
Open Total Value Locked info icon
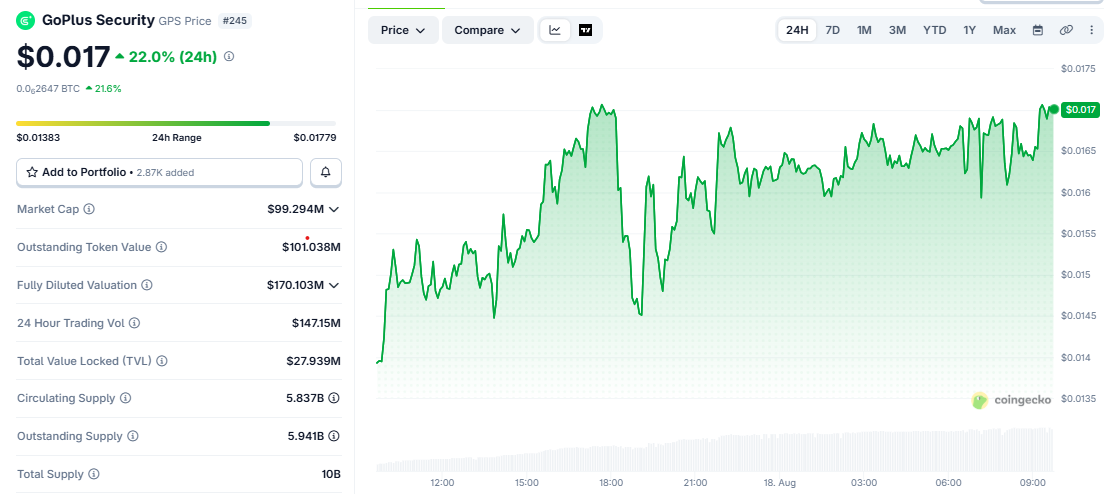pyautogui.click(x=161, y=361)
